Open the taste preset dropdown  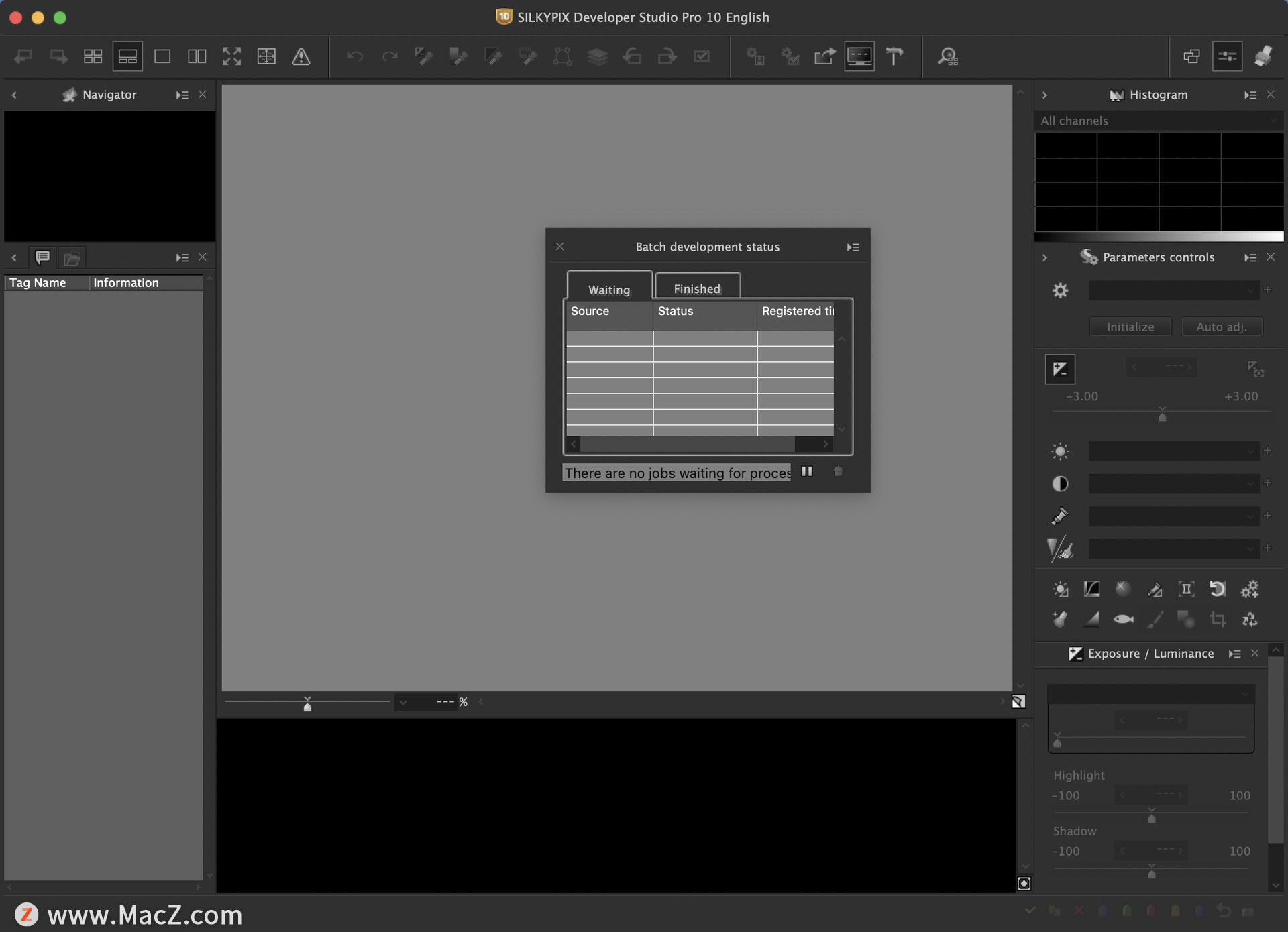click(x=1174, y=290)
